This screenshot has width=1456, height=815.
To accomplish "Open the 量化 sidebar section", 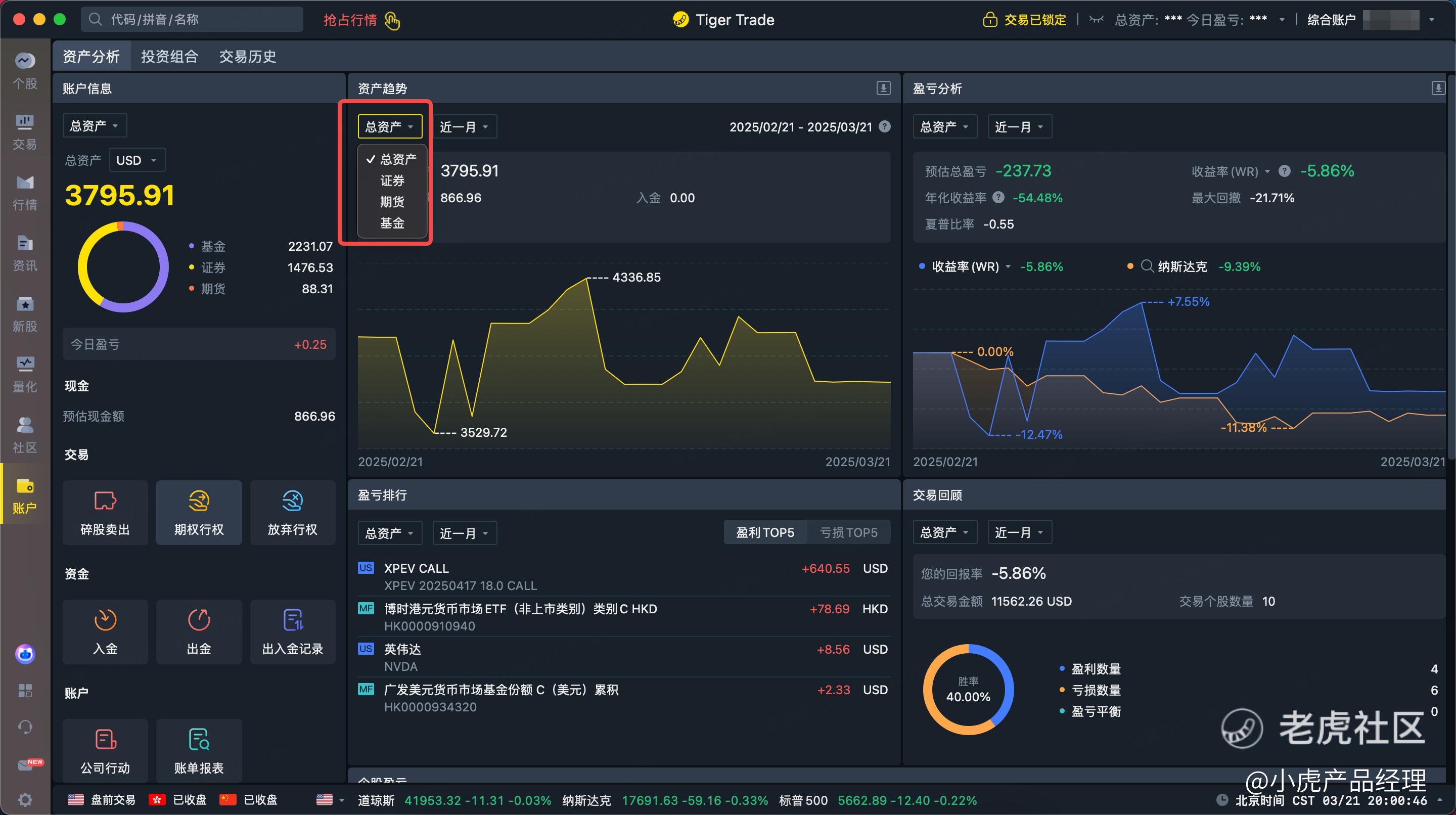I will [25, 375].
